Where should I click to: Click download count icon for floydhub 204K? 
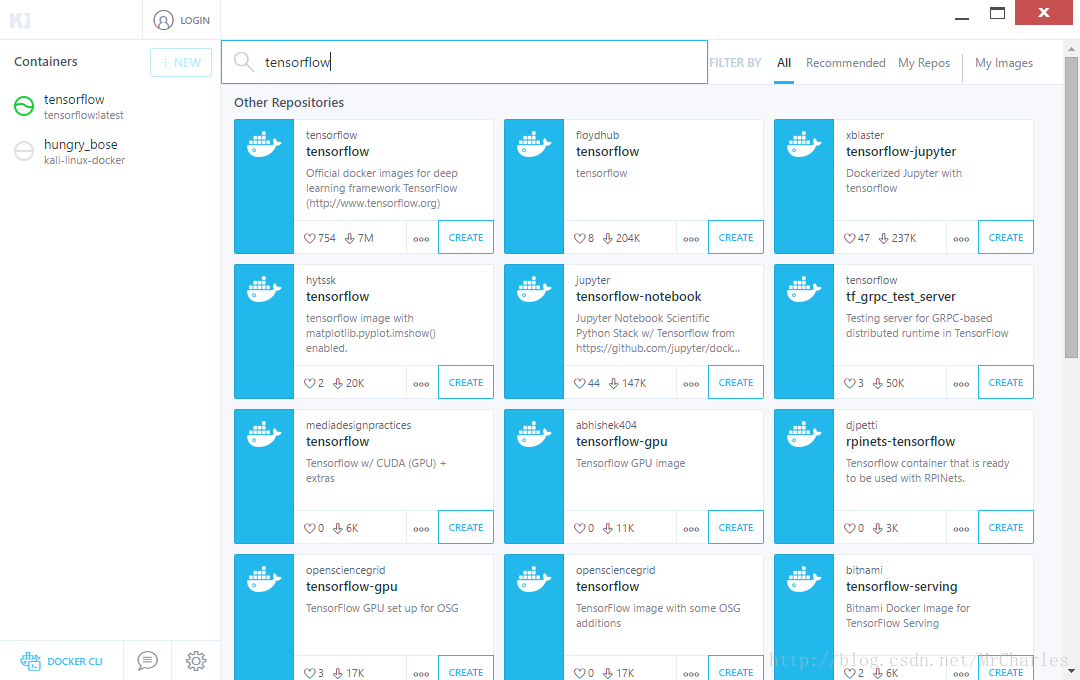[608, 238]
